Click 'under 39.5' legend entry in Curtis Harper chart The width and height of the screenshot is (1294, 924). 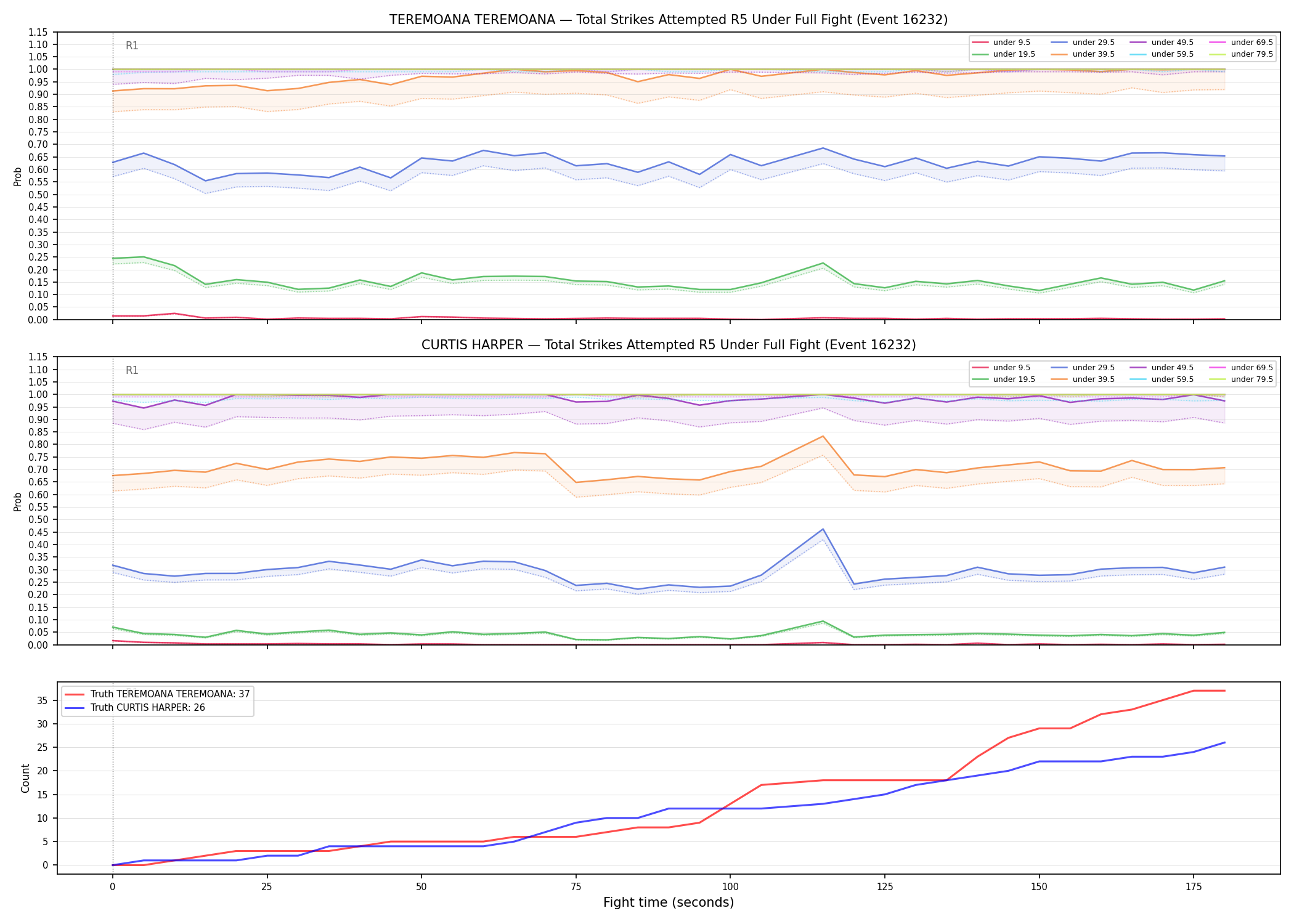pyautogui.click(x=1083, y=379)
